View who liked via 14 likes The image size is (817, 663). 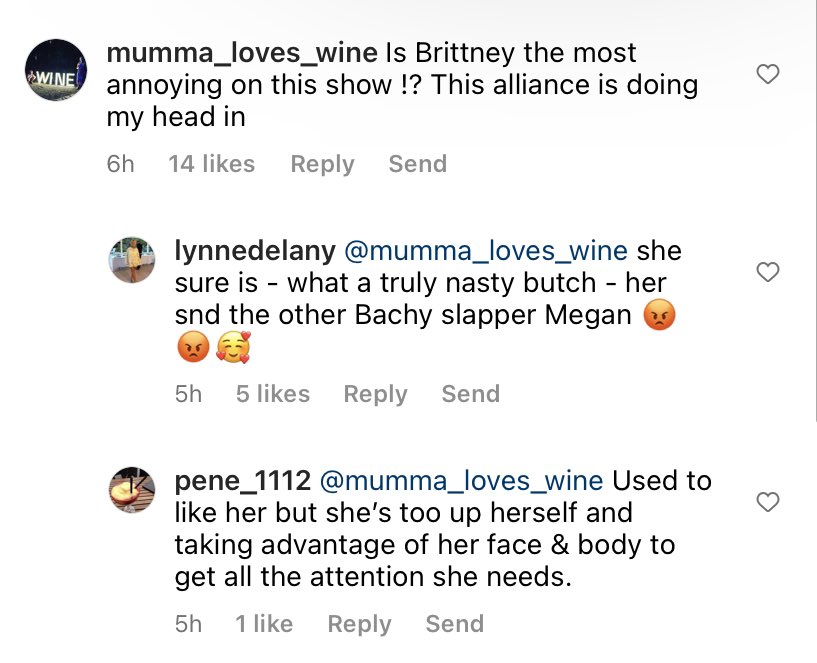pyautogui.click(x=212, y=164)
